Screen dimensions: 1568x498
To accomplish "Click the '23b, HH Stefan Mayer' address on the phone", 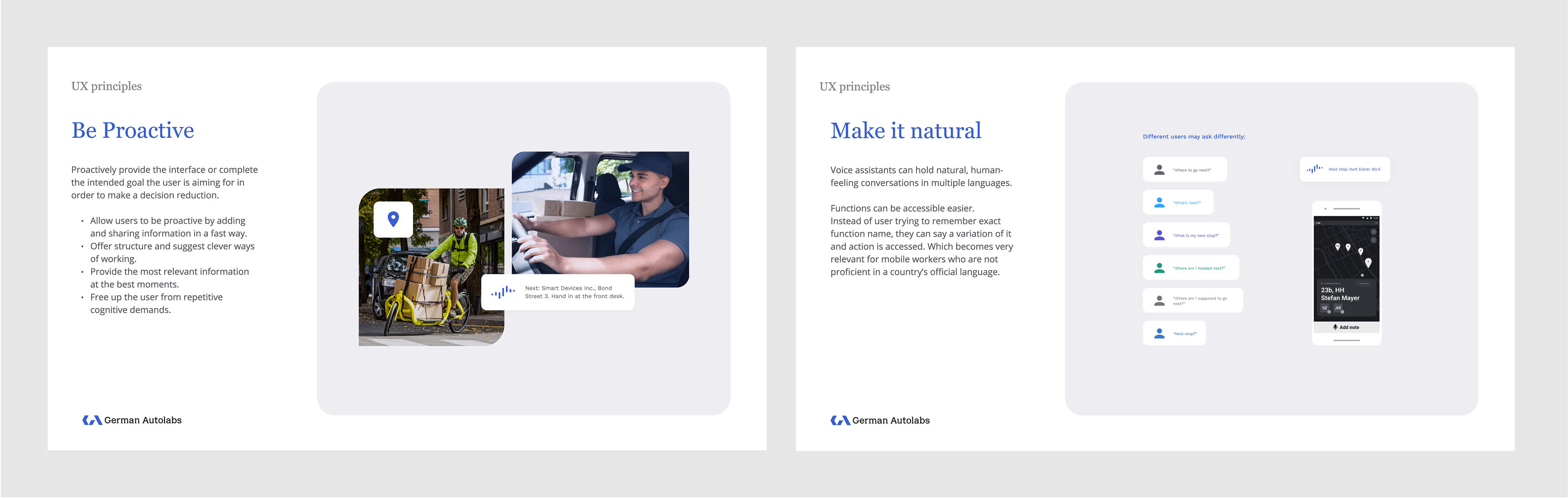I will (x=1340, y=294).
